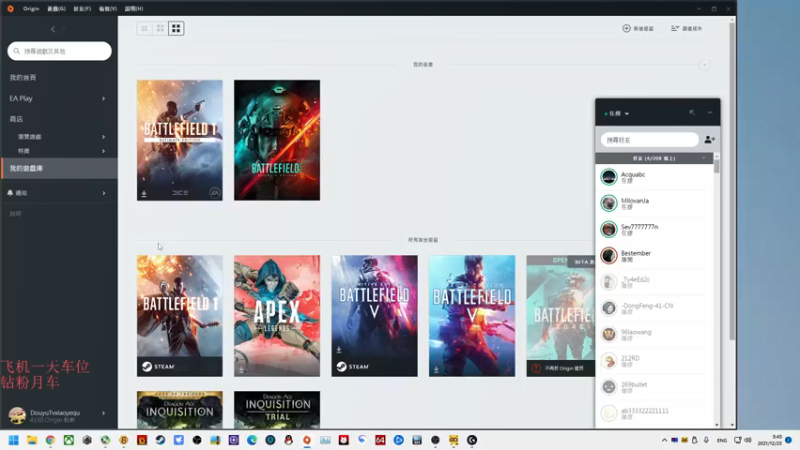Click the Origin icon in the taskbar

pyautogui.click(x=307, y=440)
